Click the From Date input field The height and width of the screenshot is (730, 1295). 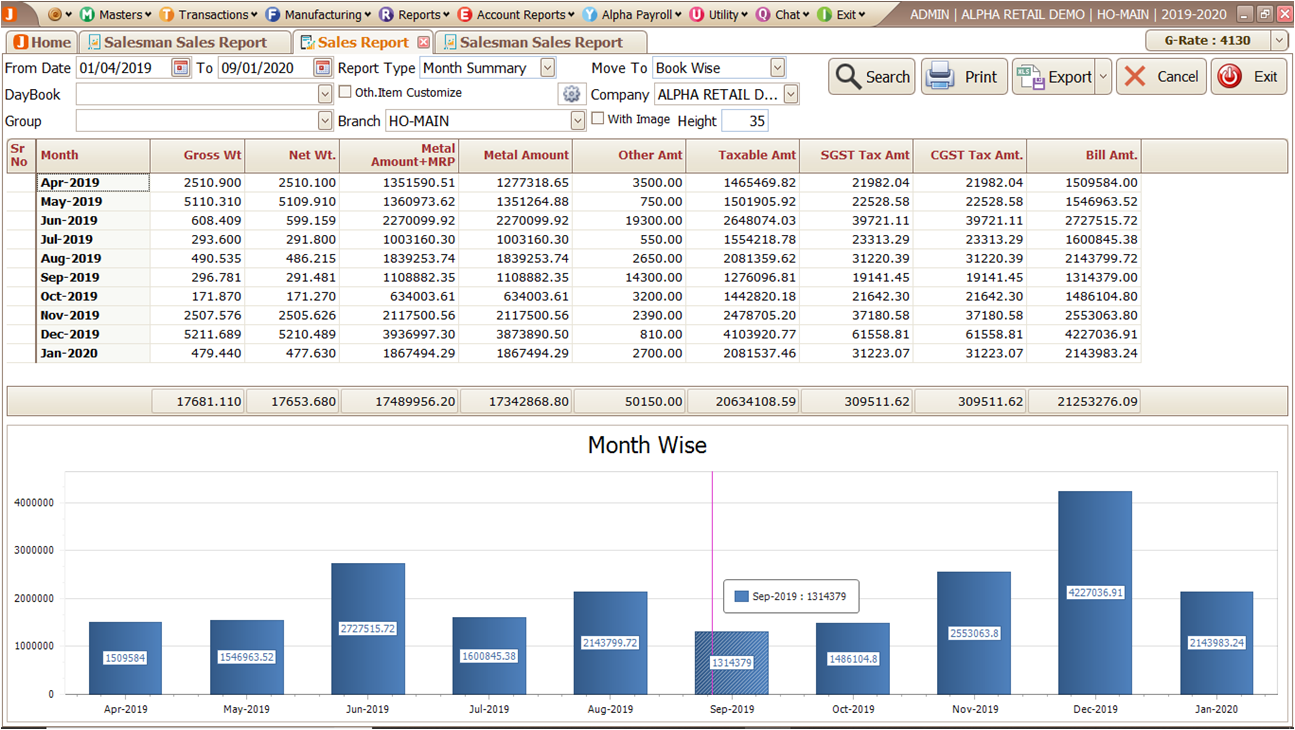click(x=123, y=68)
